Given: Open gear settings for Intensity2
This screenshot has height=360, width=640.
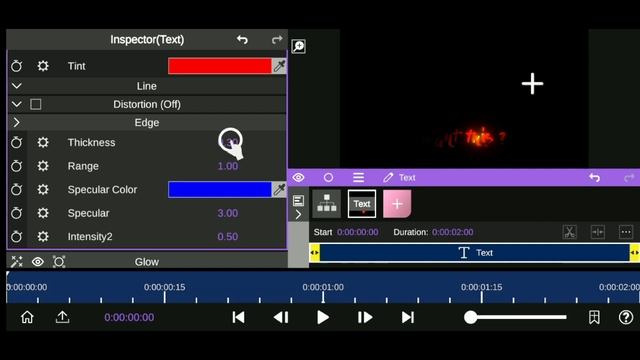Looking at the screenshot, I should tap(43, 236).
